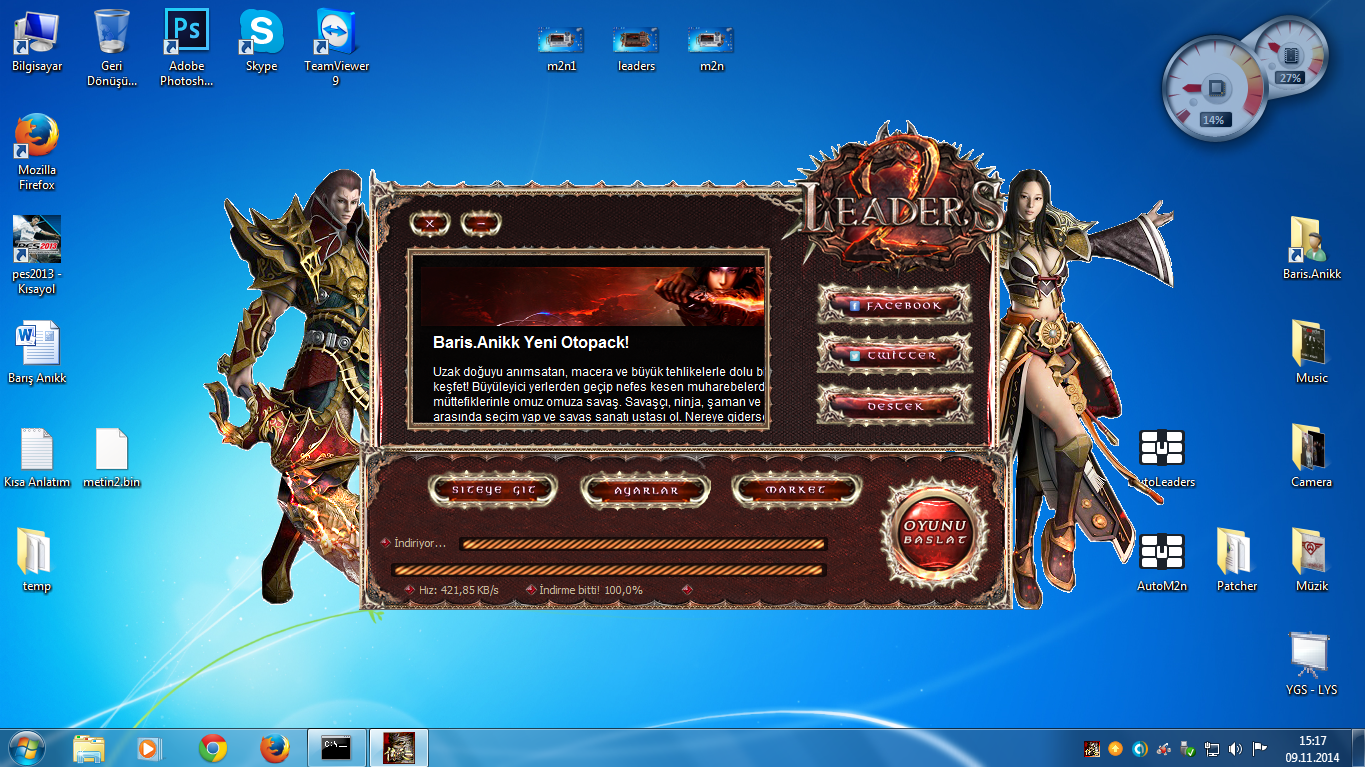The height and width of the screenshot is (767, 1365).
Task: Click the Leaders launcher taskbar button
Action: click(400, 748)
